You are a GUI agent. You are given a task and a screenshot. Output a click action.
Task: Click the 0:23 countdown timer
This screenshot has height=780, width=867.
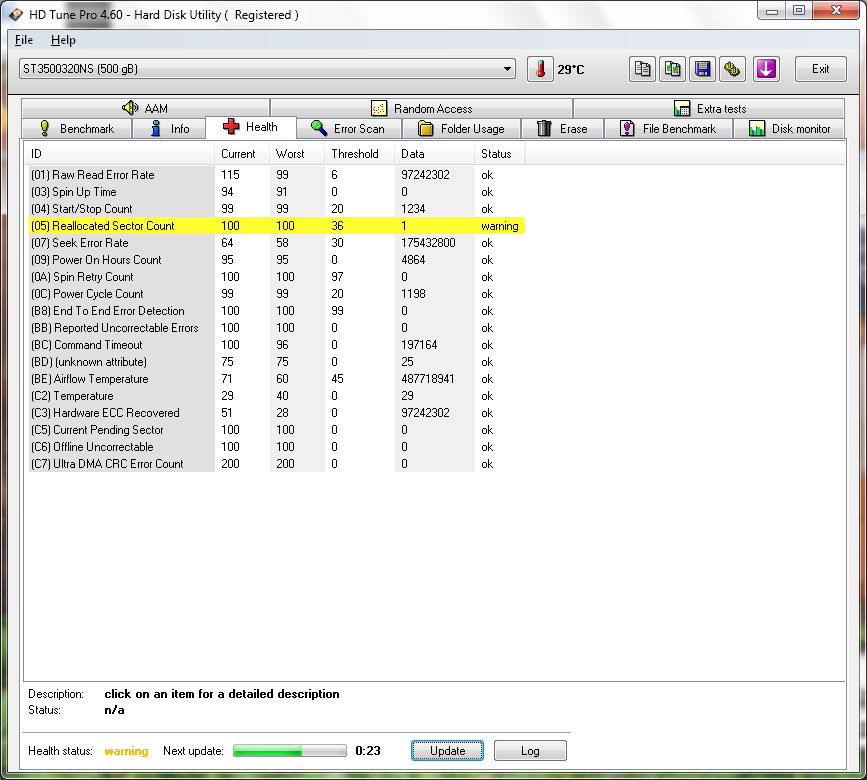(x=368, y=751)
